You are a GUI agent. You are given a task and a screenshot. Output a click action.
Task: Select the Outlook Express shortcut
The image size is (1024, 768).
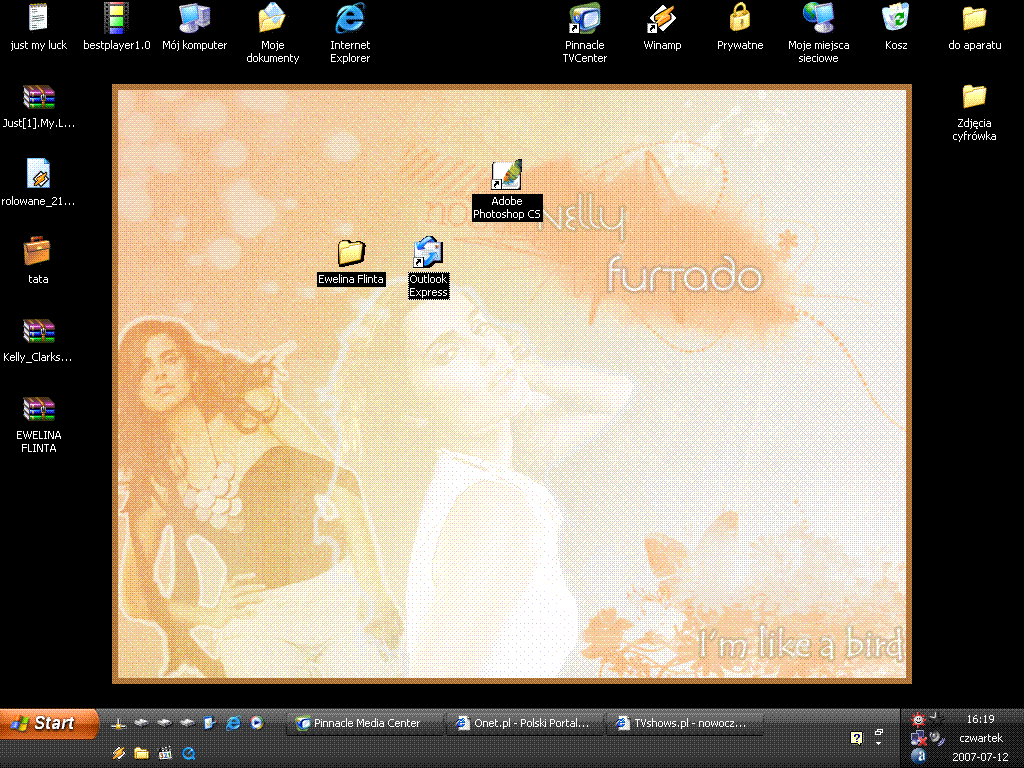428,253
